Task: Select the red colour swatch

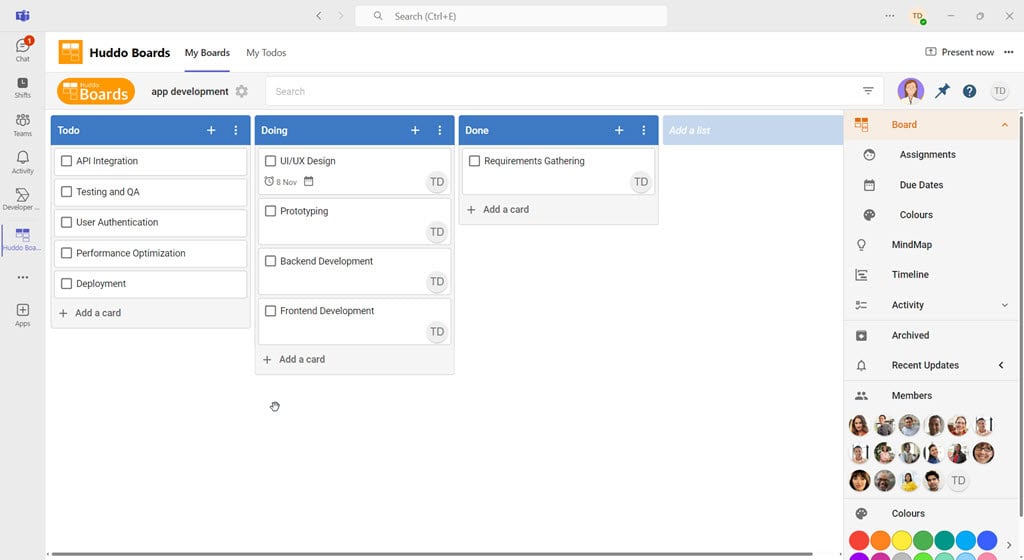Action: click(859, 540)
